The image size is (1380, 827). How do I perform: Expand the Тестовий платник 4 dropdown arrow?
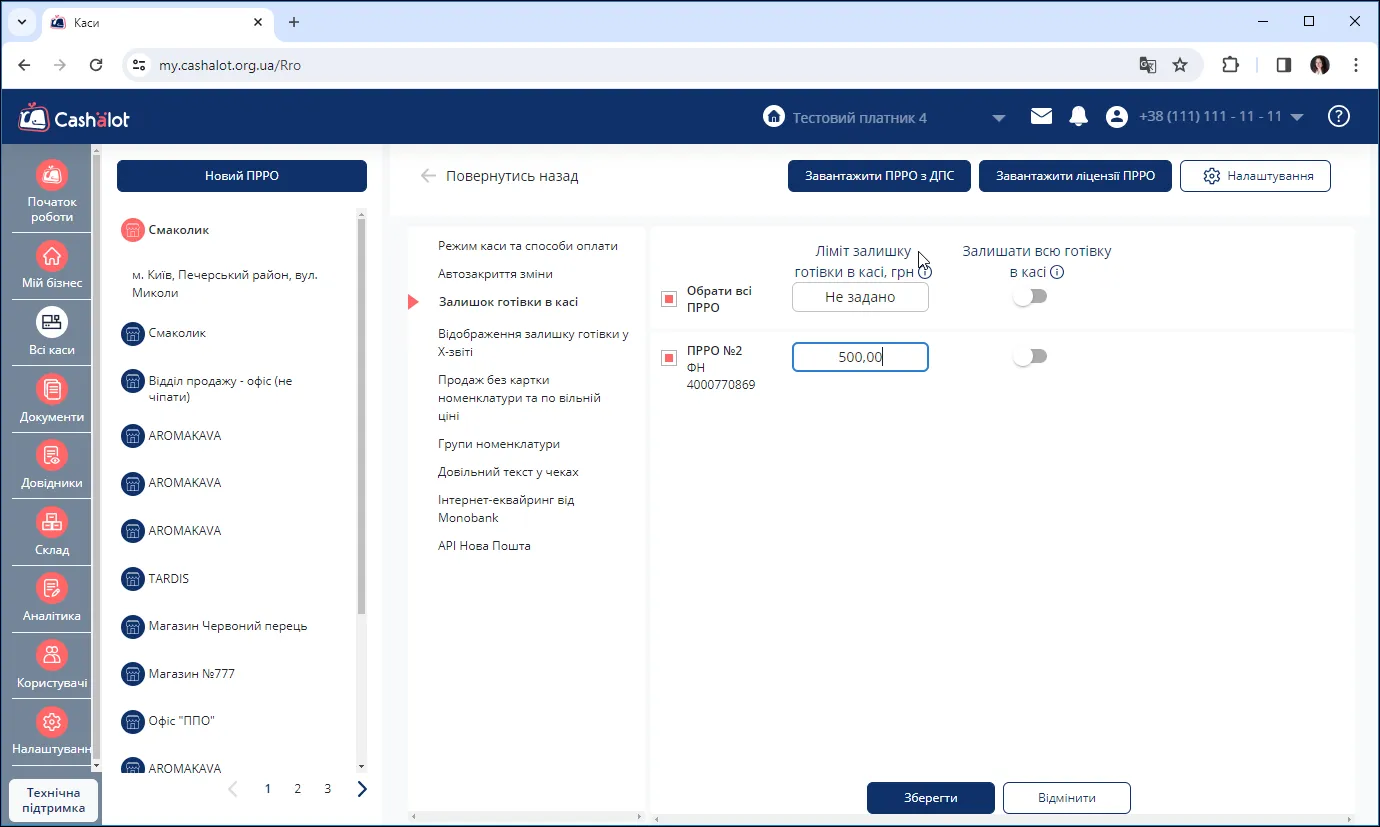coord(998,118)
